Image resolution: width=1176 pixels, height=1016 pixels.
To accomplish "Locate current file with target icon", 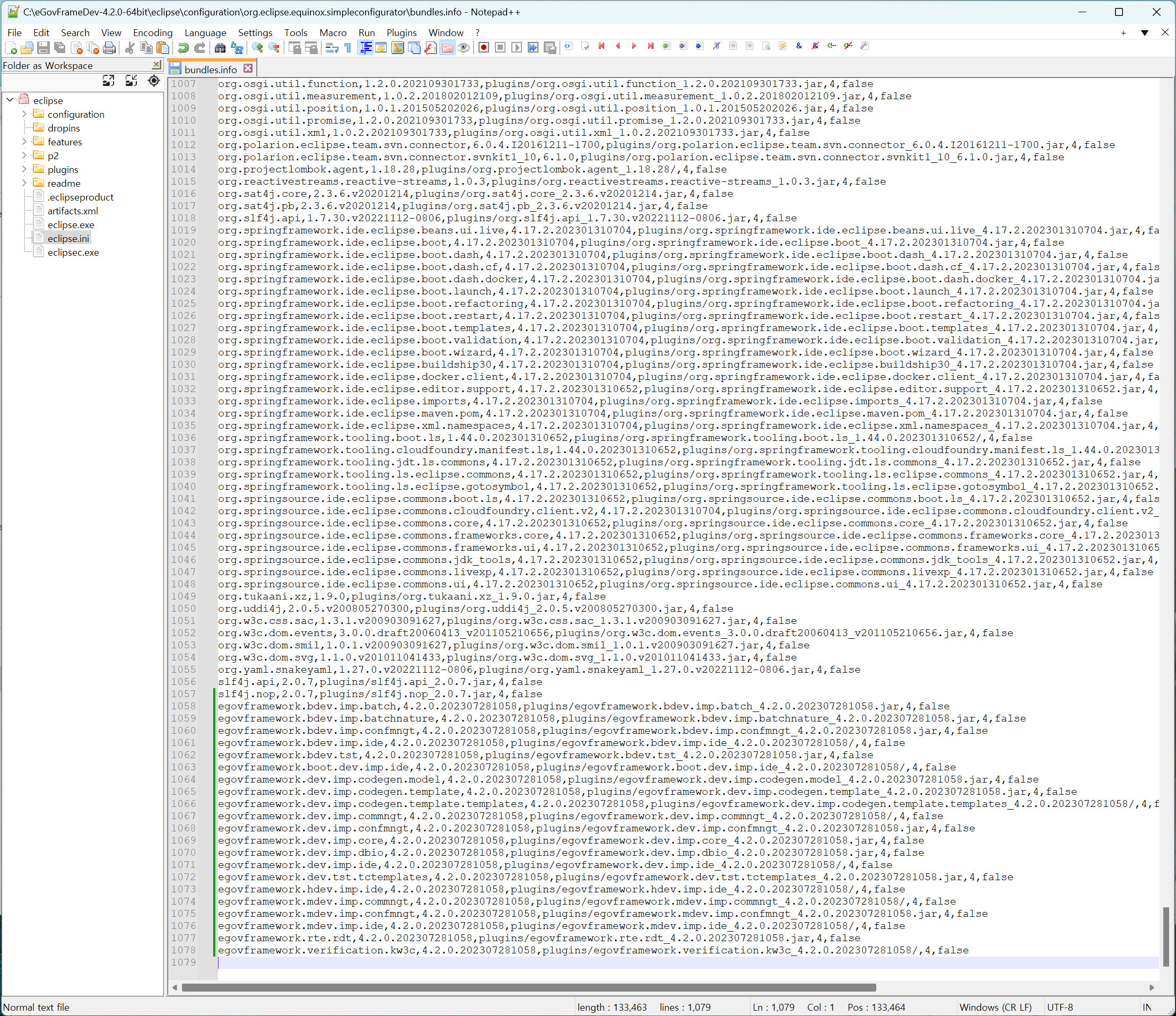I will click(x=154, y=81).
